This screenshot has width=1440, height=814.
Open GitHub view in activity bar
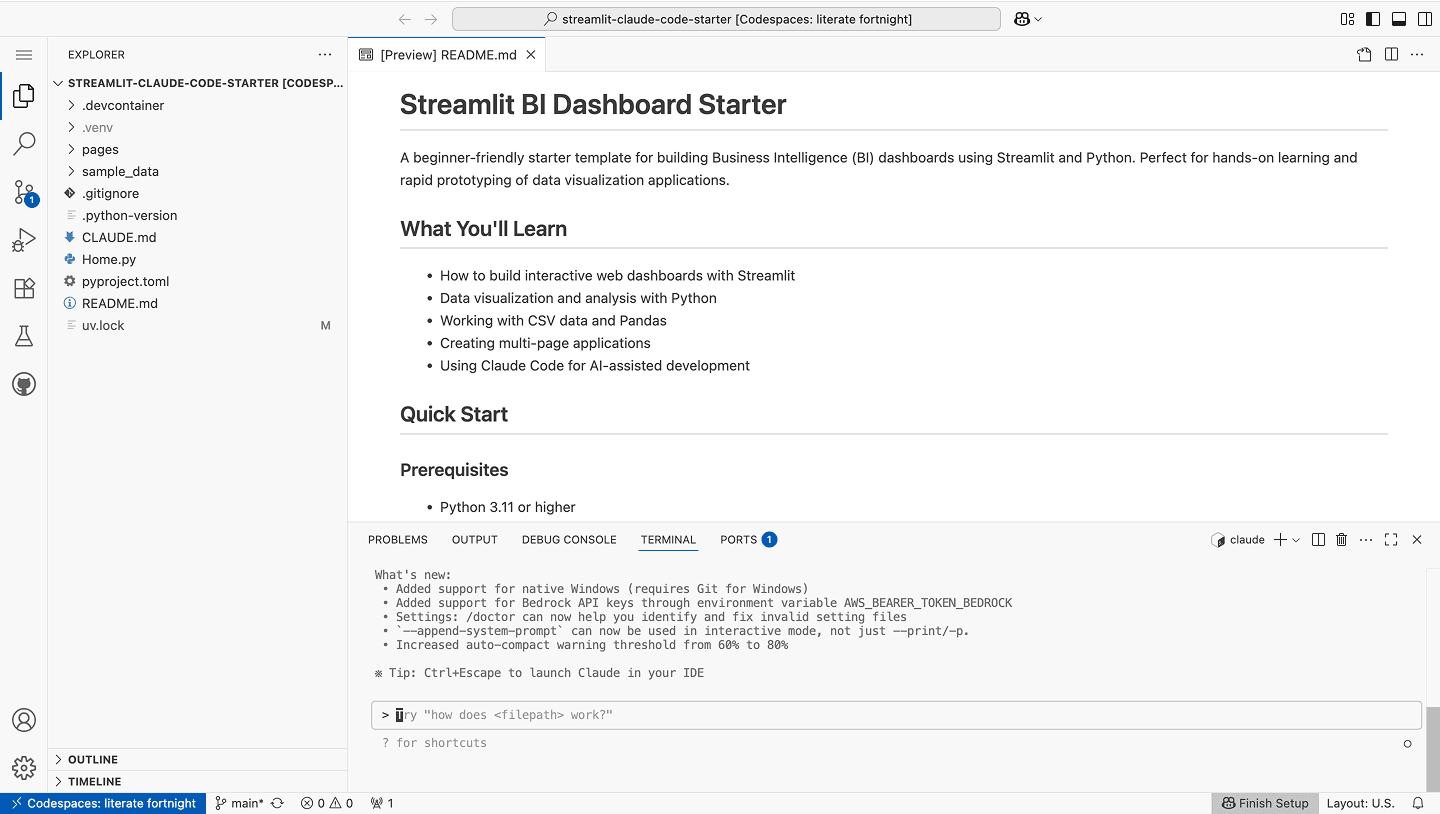click(24, 384)
